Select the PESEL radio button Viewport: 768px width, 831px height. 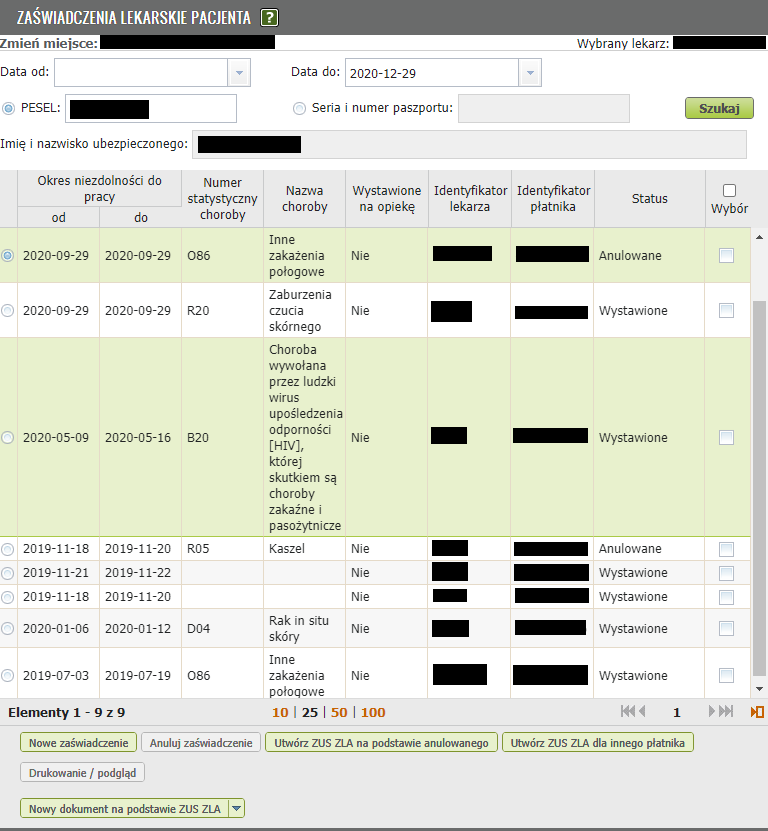(x=8, y=109)
